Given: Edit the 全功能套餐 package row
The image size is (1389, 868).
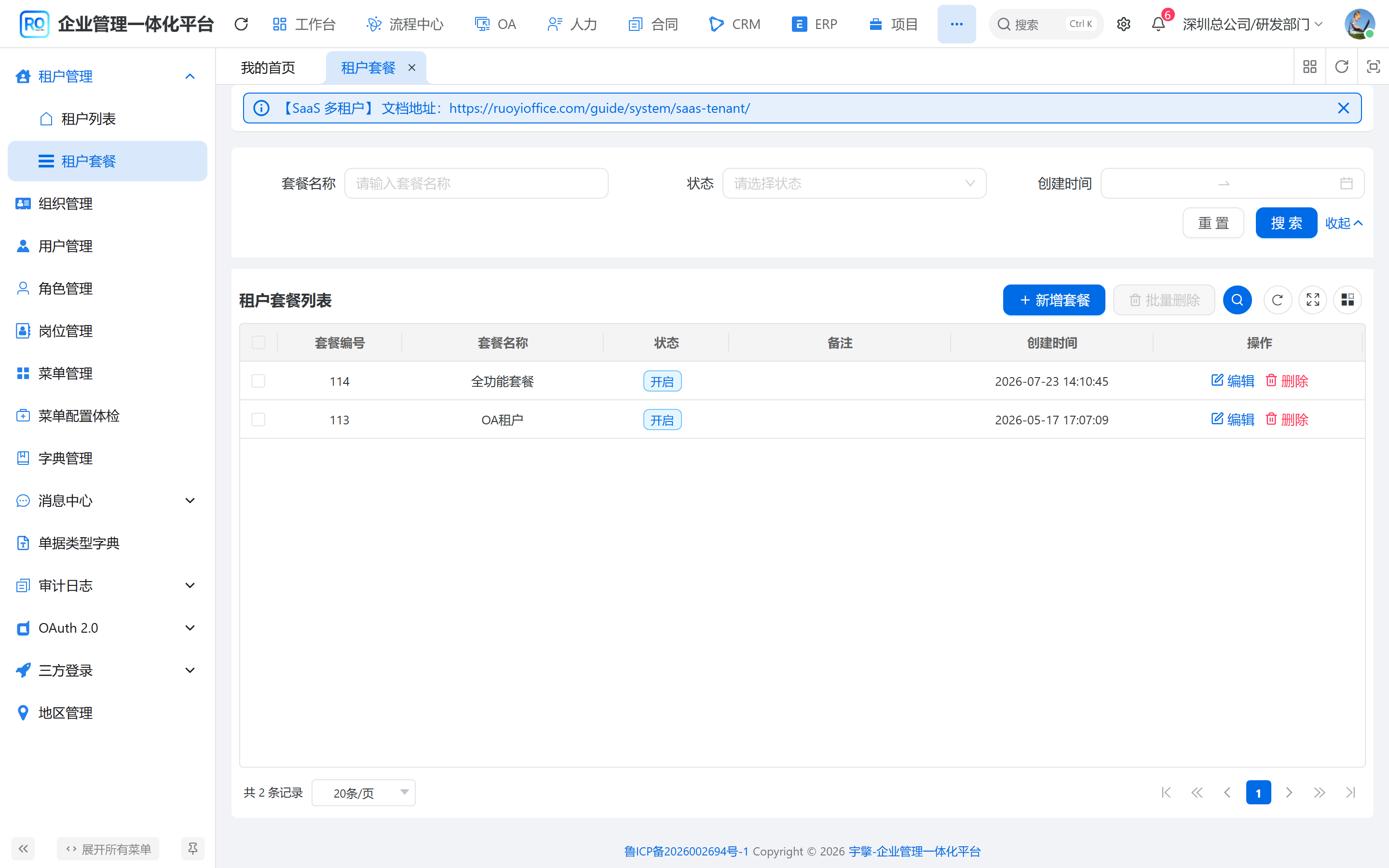Looking at the screenshot, I should coord(1232,381).
